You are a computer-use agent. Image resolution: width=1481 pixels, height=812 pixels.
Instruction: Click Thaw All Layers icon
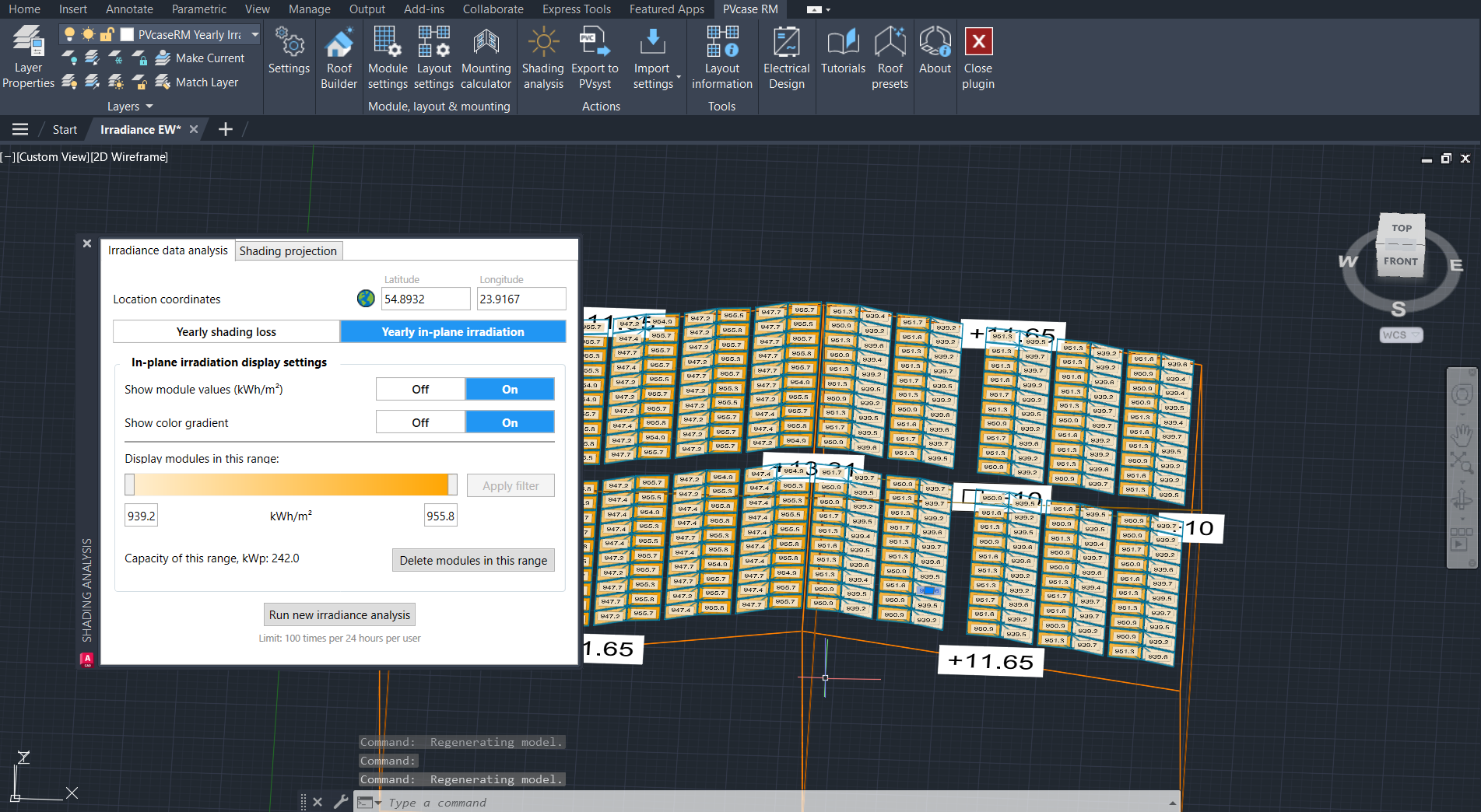click(115, 82)
